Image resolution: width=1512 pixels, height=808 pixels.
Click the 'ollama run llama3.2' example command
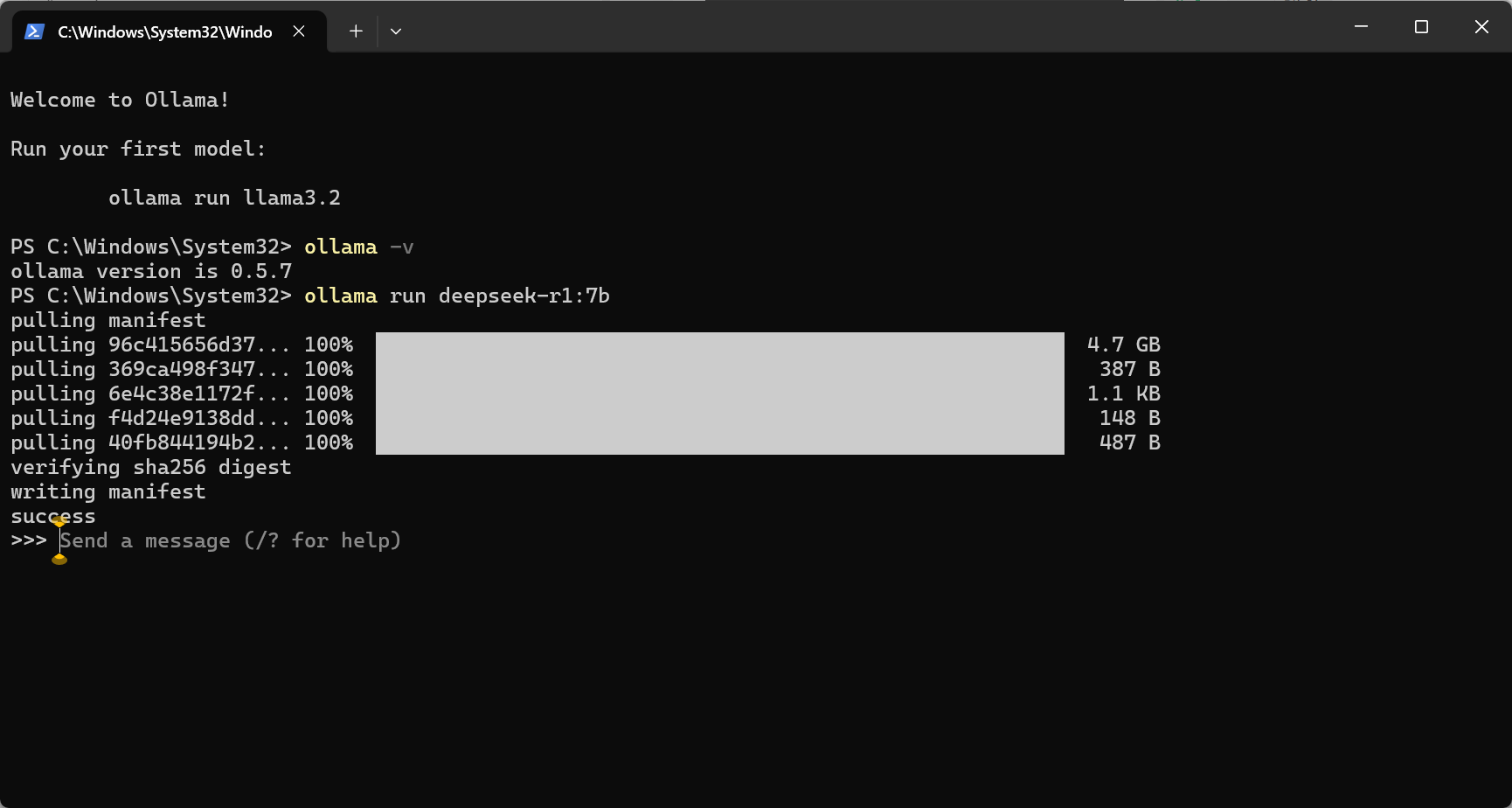225,198
